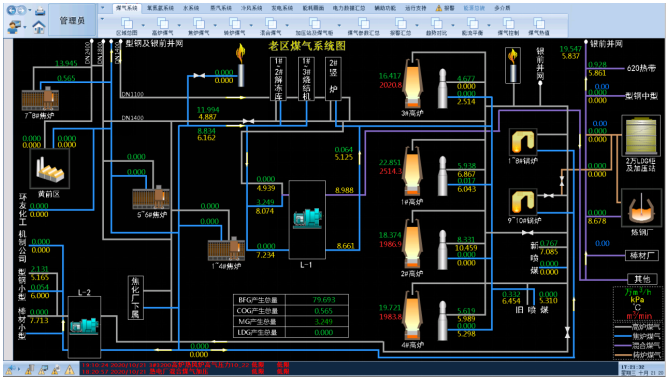The width and height of the screenshot is (668, 381).
Task: Click the 管理员 user button
Action: pos(72,20)
